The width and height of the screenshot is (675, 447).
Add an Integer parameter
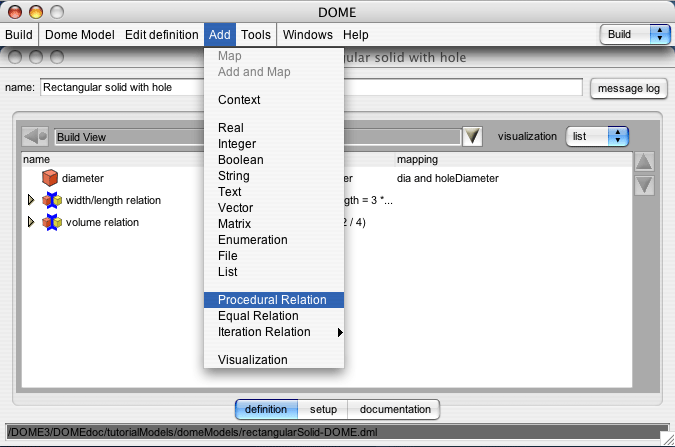pyautogui.click(x=274, y=144)
